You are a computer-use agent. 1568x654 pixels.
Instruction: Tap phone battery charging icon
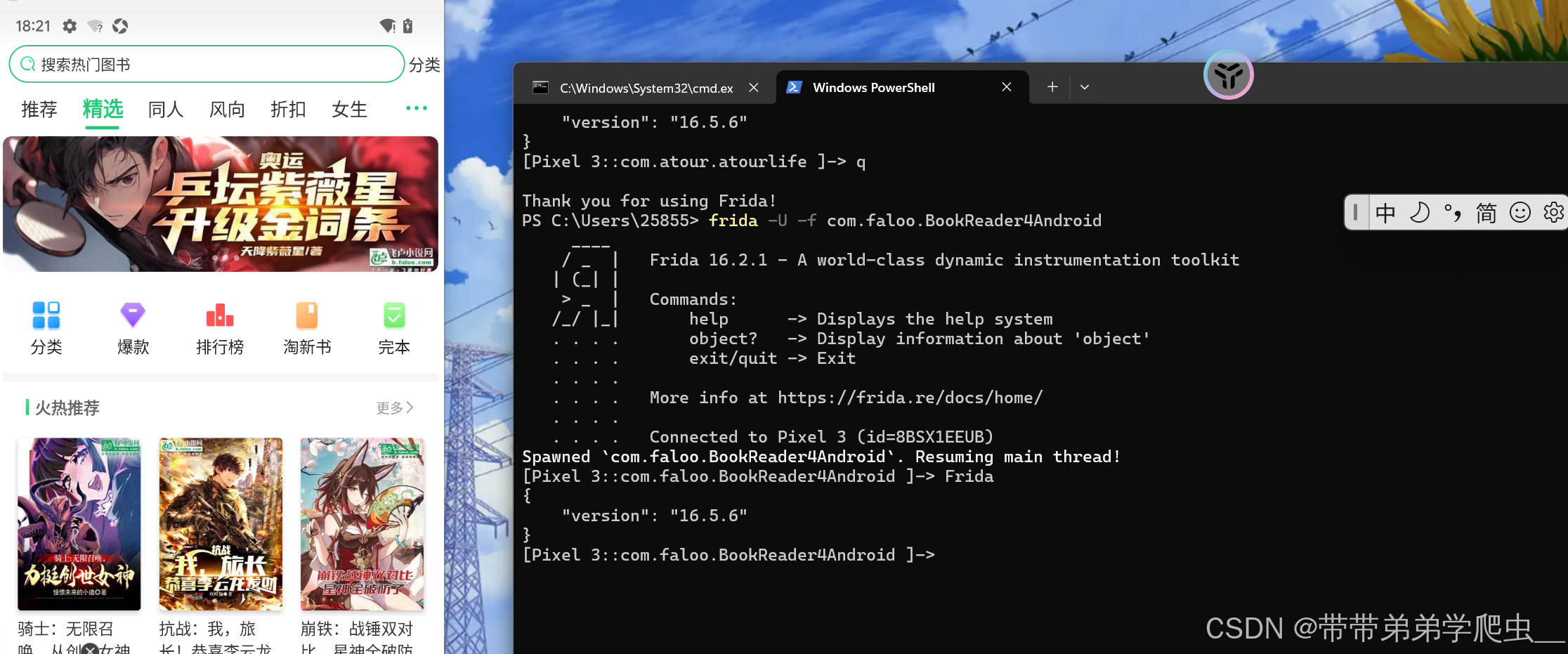pos(407,26)
